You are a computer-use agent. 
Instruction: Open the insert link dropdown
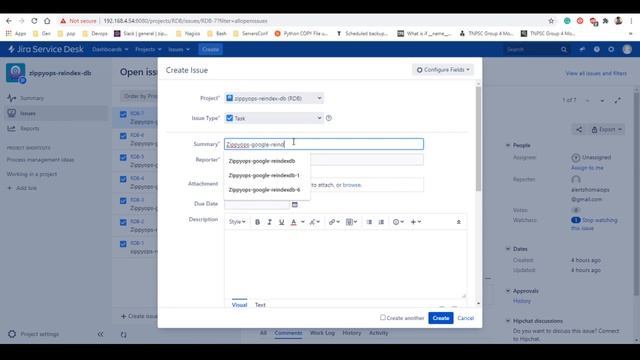(x=334, y=222)
